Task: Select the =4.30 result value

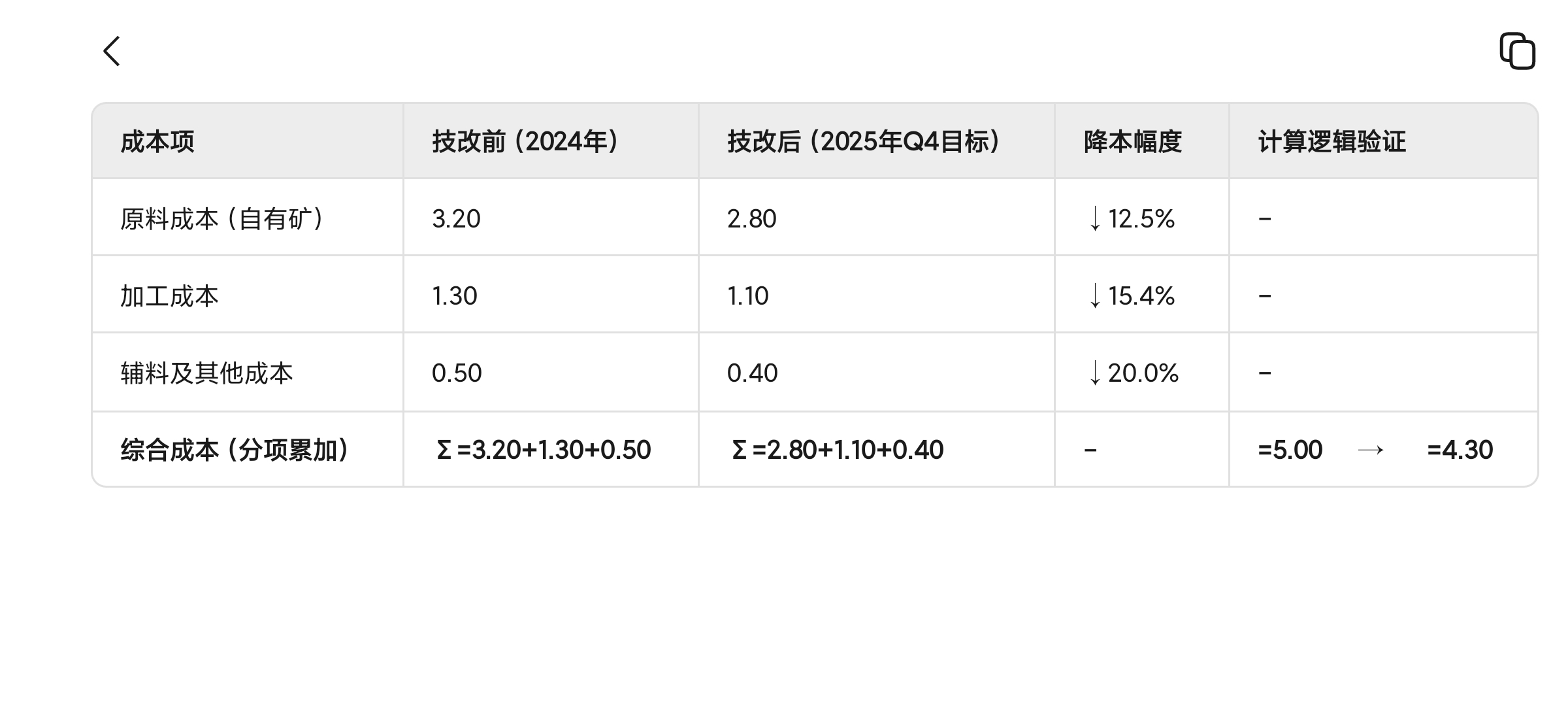Action: (1460, 450)
